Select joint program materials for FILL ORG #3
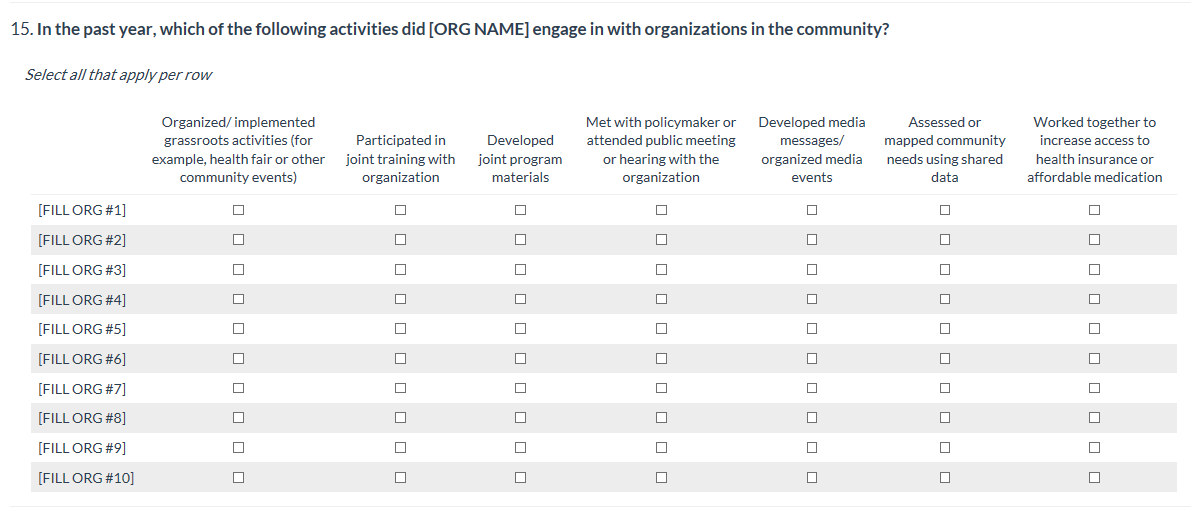This screenshot has width=1202, height=517. [x=520, y=270]
